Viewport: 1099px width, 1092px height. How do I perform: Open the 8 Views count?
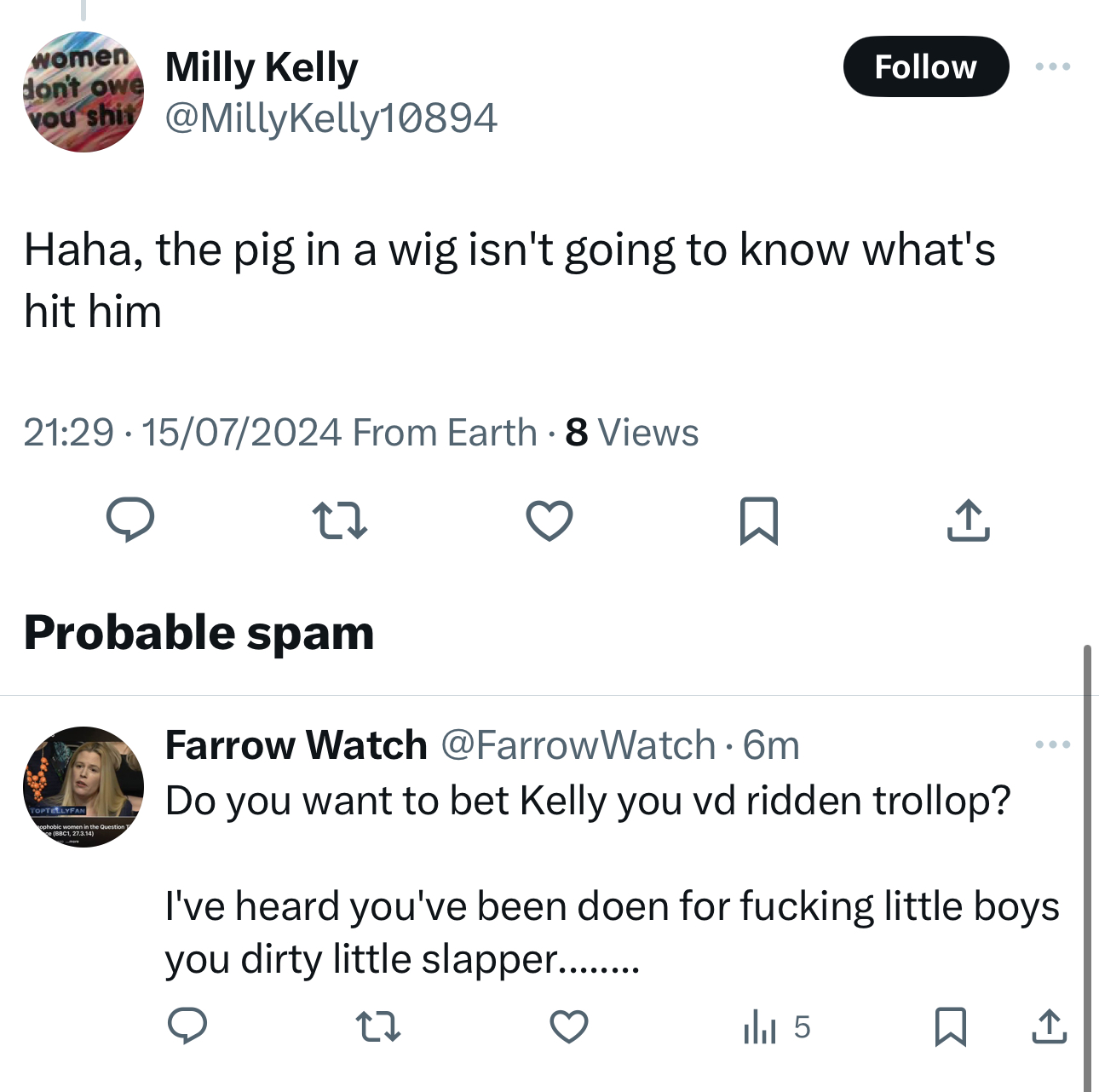[x=631, y=433]
